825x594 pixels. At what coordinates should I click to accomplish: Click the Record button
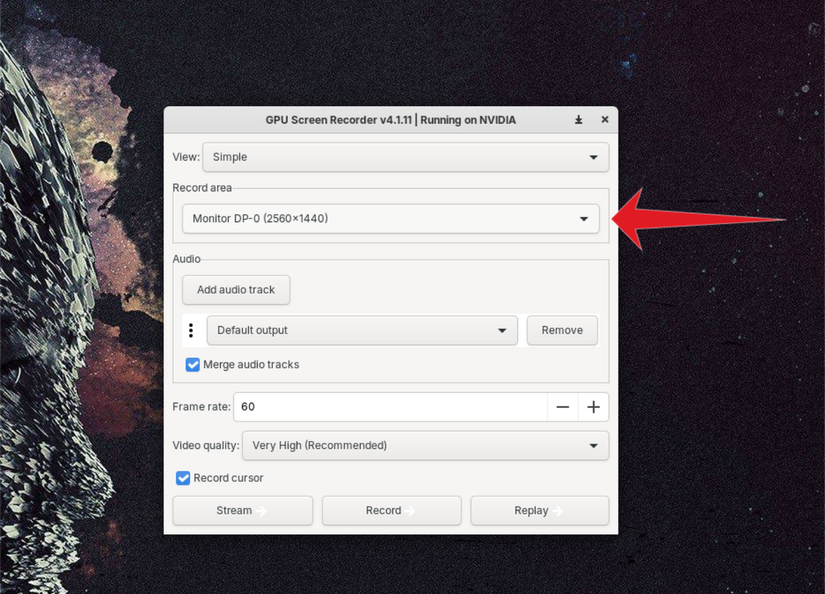pos(391,510)
